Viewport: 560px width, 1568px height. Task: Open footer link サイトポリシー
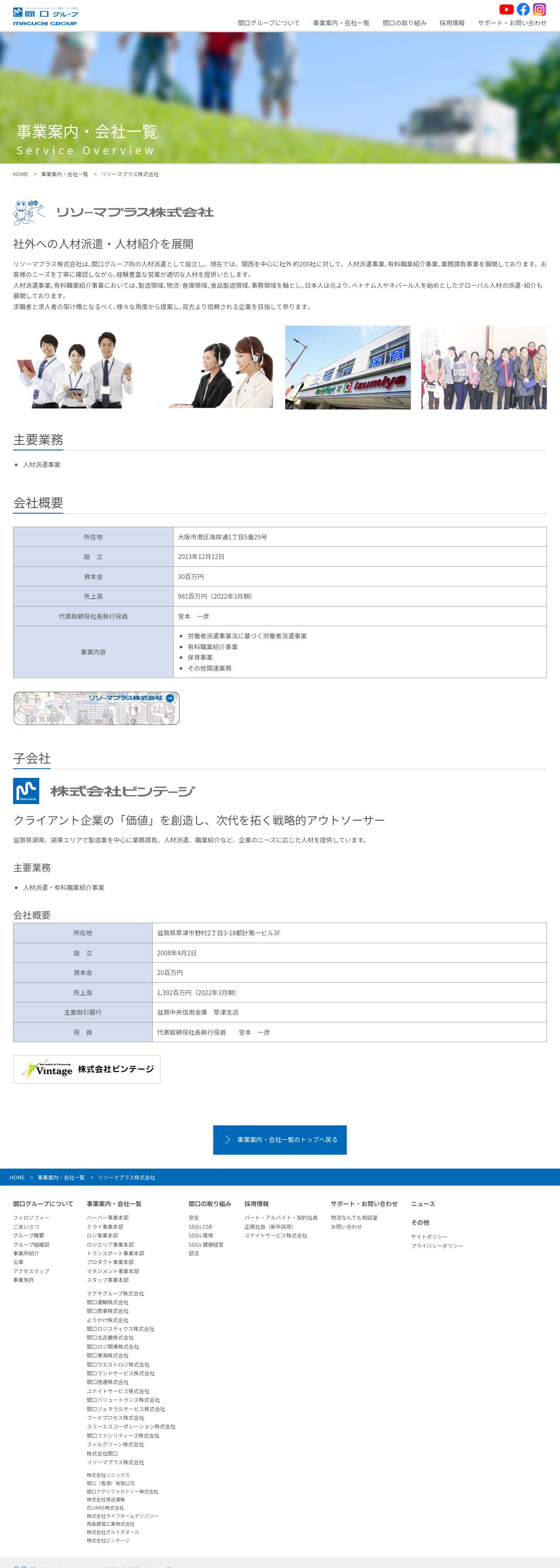pos(429,1237)
